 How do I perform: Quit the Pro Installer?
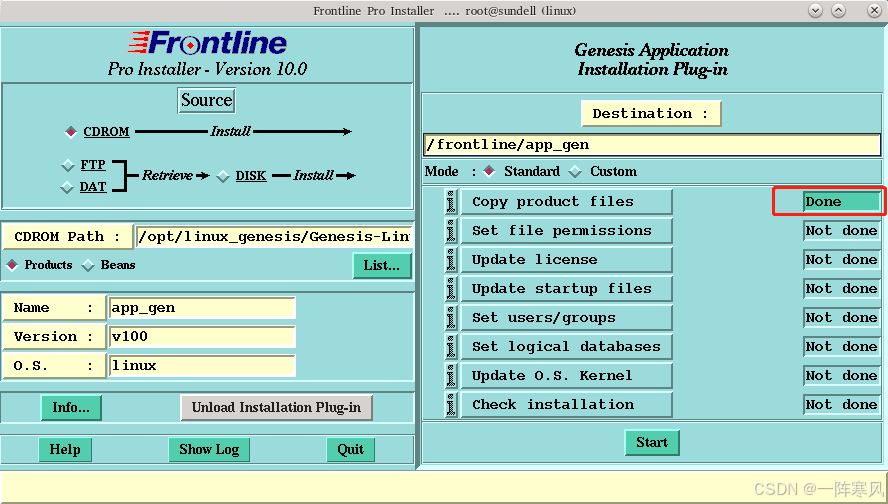351,450
